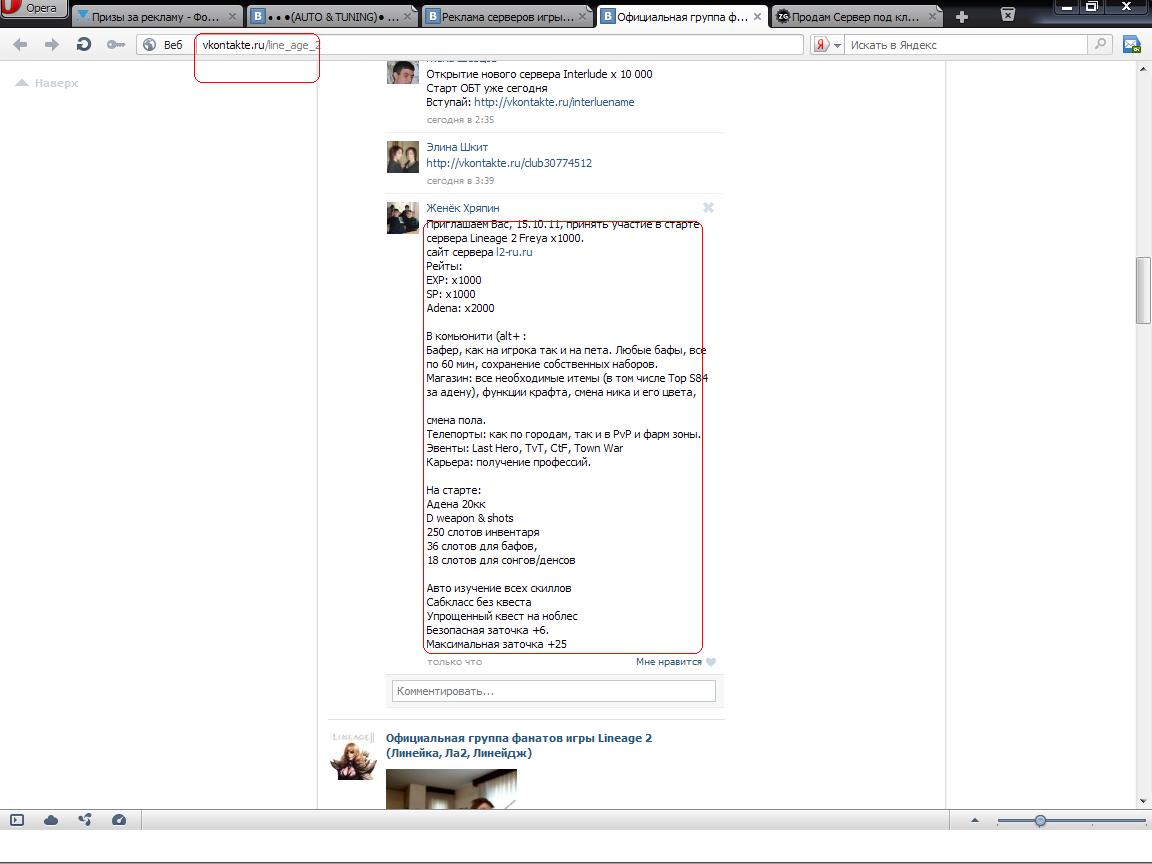The width and height of the screenshot is (1152, 864).
Task: Close the Официальная группа tab
Action: point(757,16)
